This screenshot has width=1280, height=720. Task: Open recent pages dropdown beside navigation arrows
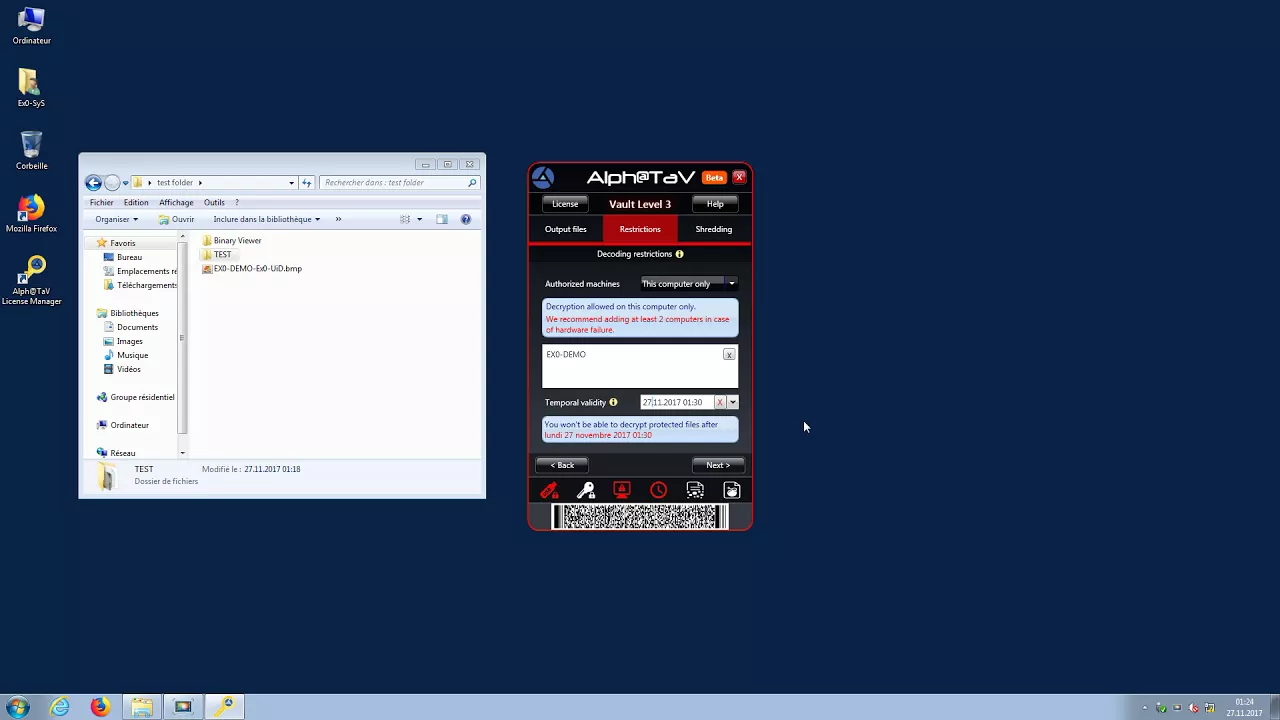(x=125, y=183)
